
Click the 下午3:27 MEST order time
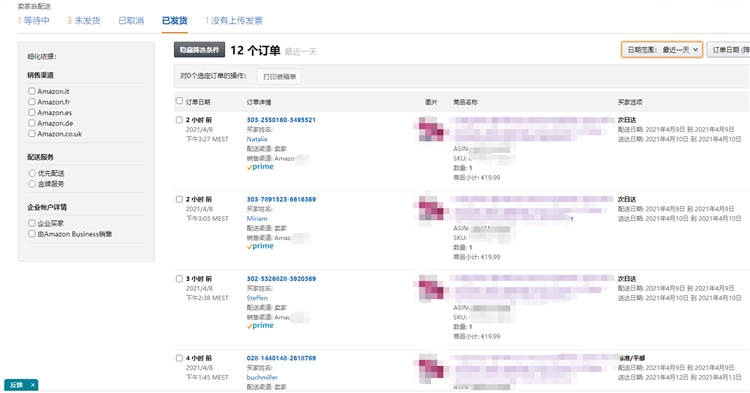coord(207,139)
